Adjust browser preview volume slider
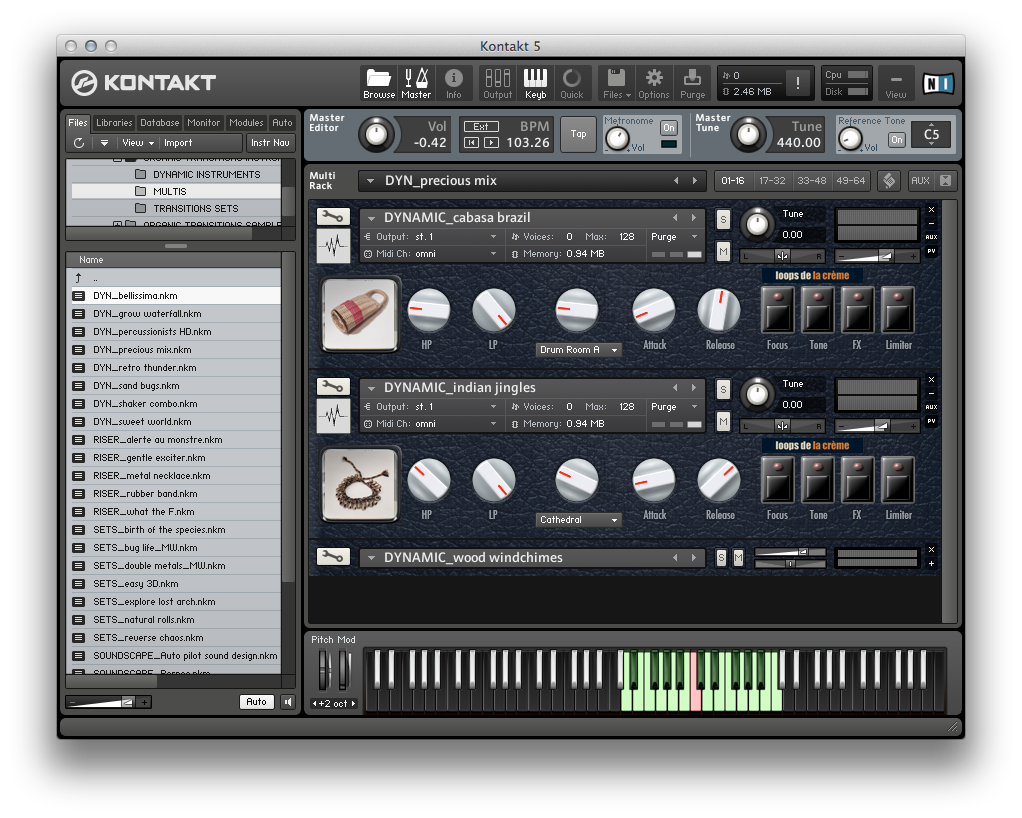1022x818 pixels. point(108,702)
